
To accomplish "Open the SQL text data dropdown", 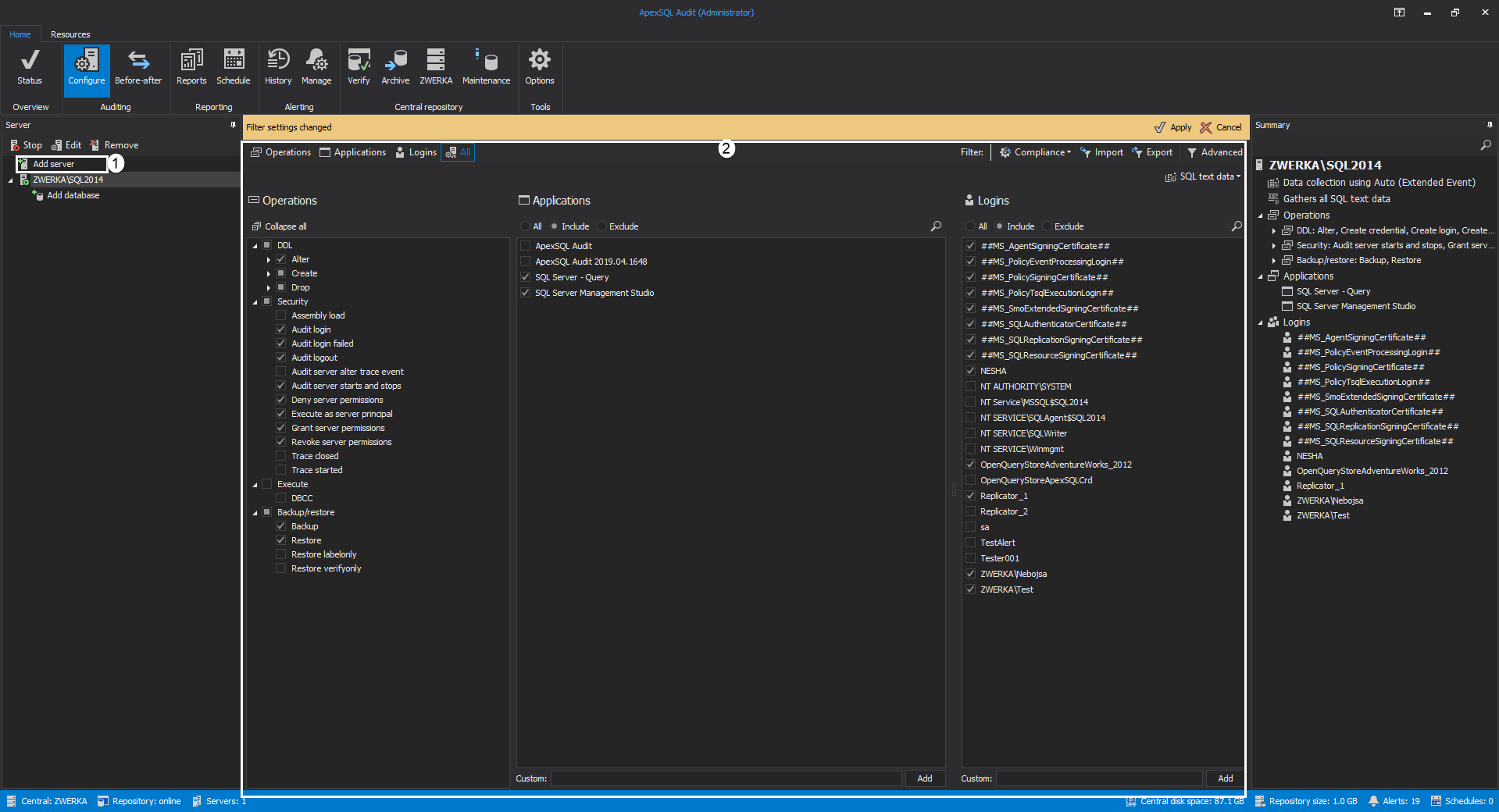I will point(1203,176).
